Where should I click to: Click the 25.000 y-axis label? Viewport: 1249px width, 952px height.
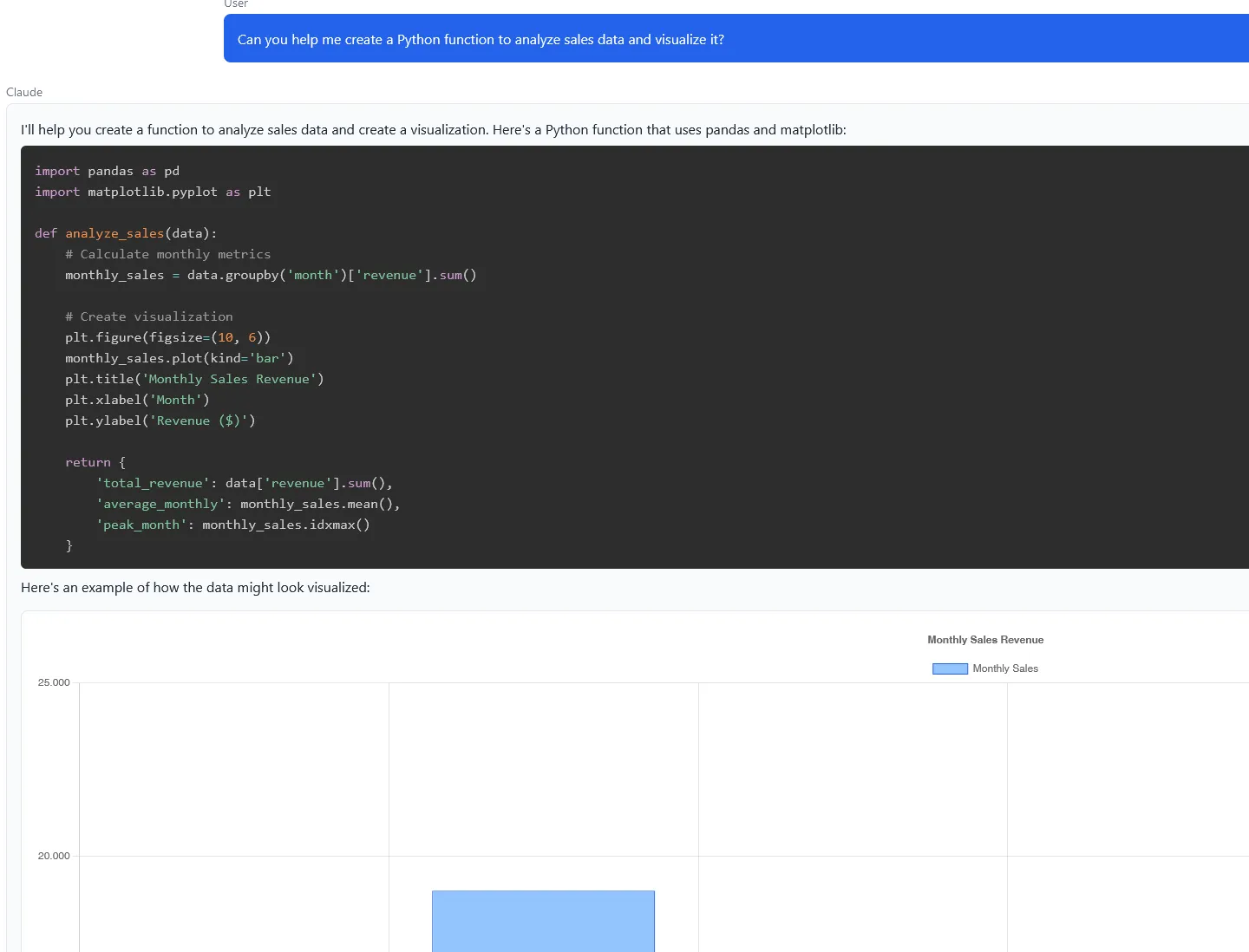point(54,682)
